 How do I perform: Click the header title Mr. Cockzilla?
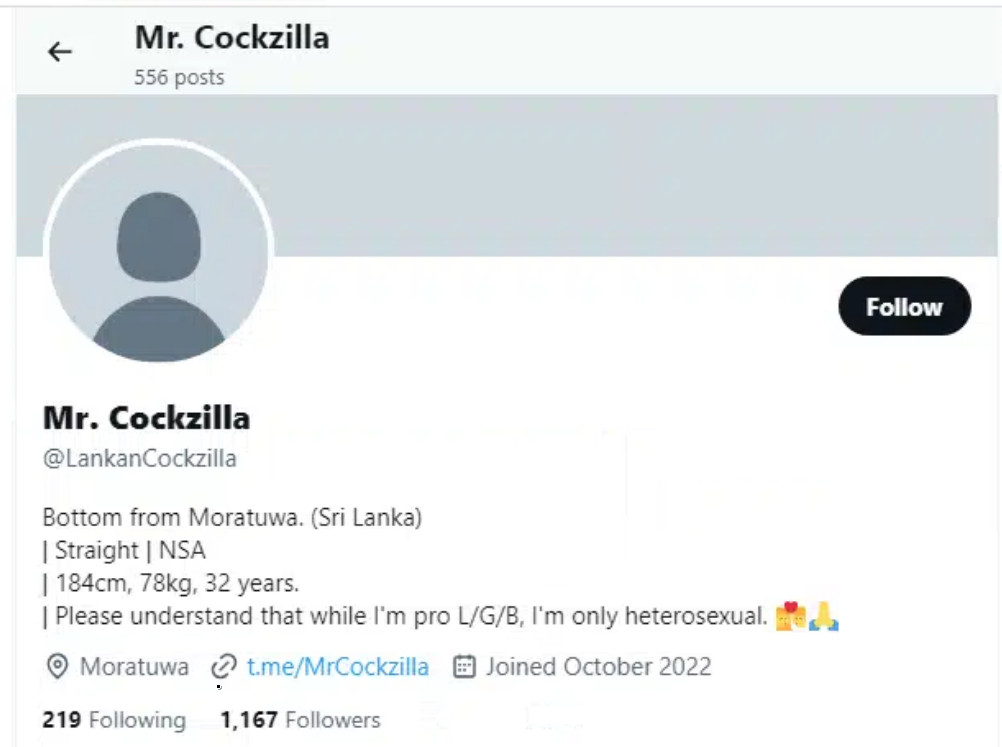coord(232,37)
